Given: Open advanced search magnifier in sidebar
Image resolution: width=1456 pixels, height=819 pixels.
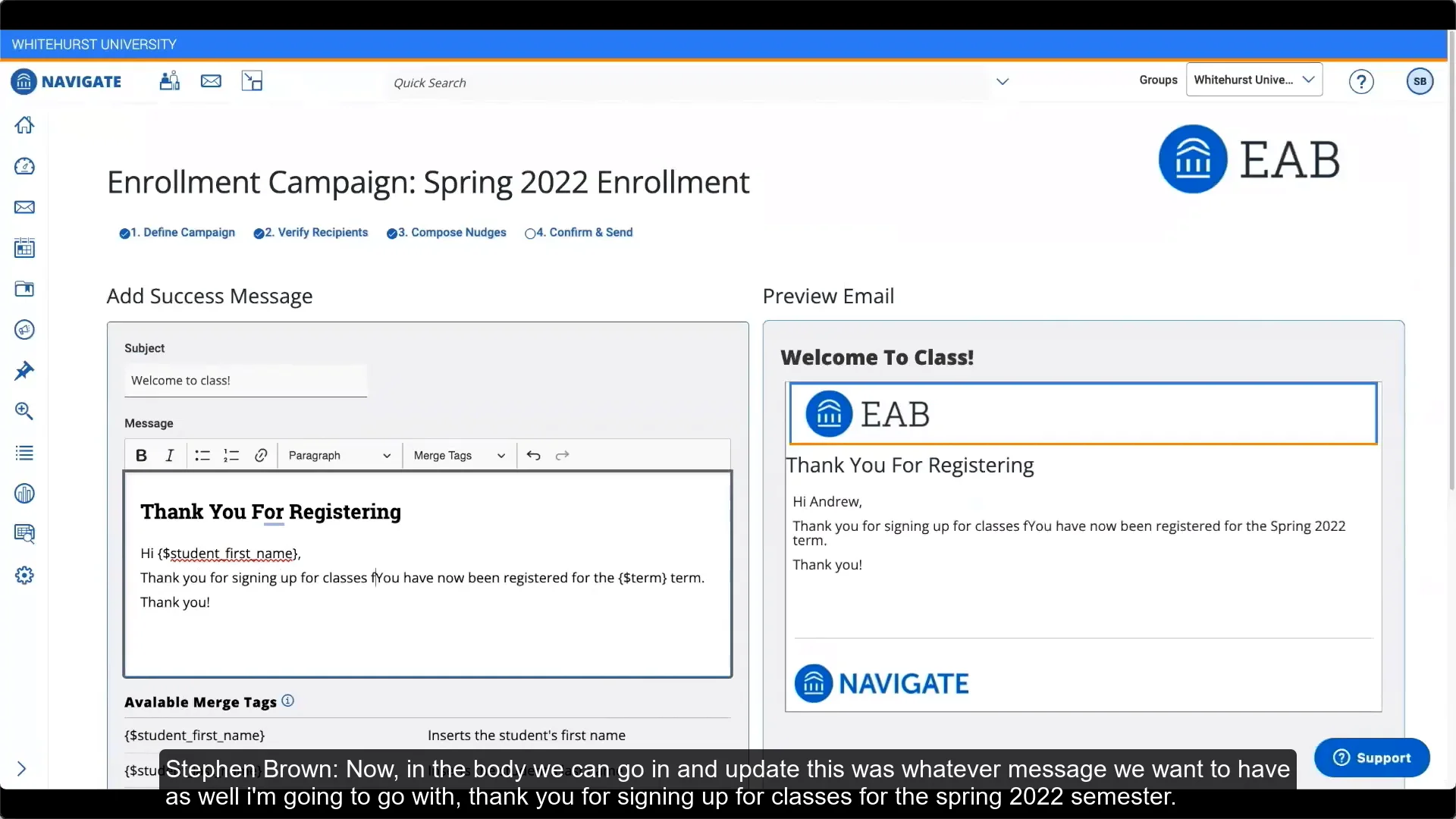Looking at the screenshot, I should (24, 411).
